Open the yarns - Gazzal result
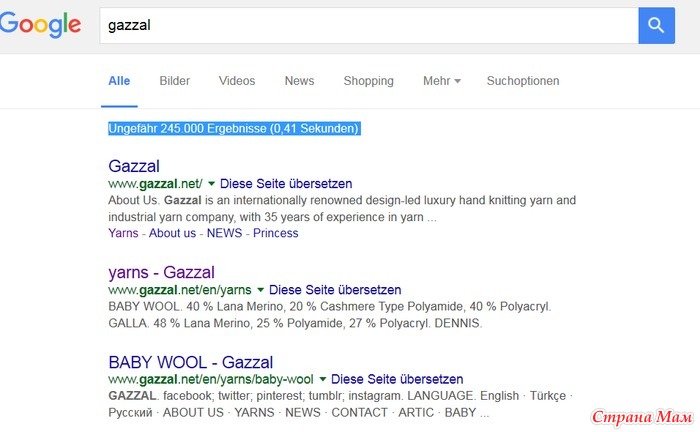Image resolution: width=700 pixels, height=432 pixels. (x=162, y=272)
